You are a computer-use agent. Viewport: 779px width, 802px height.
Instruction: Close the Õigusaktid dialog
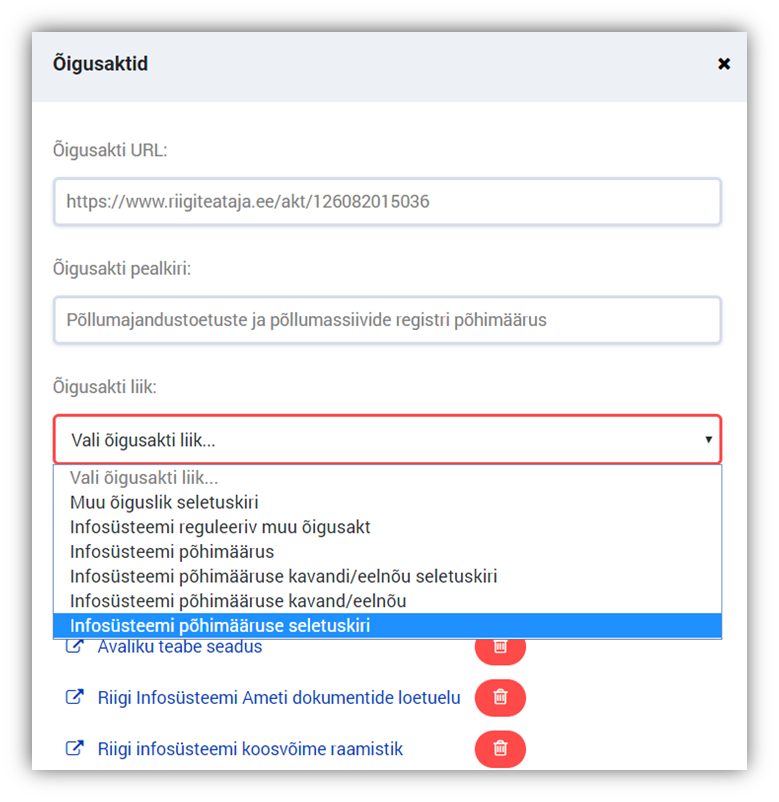(x=724, y=64)
